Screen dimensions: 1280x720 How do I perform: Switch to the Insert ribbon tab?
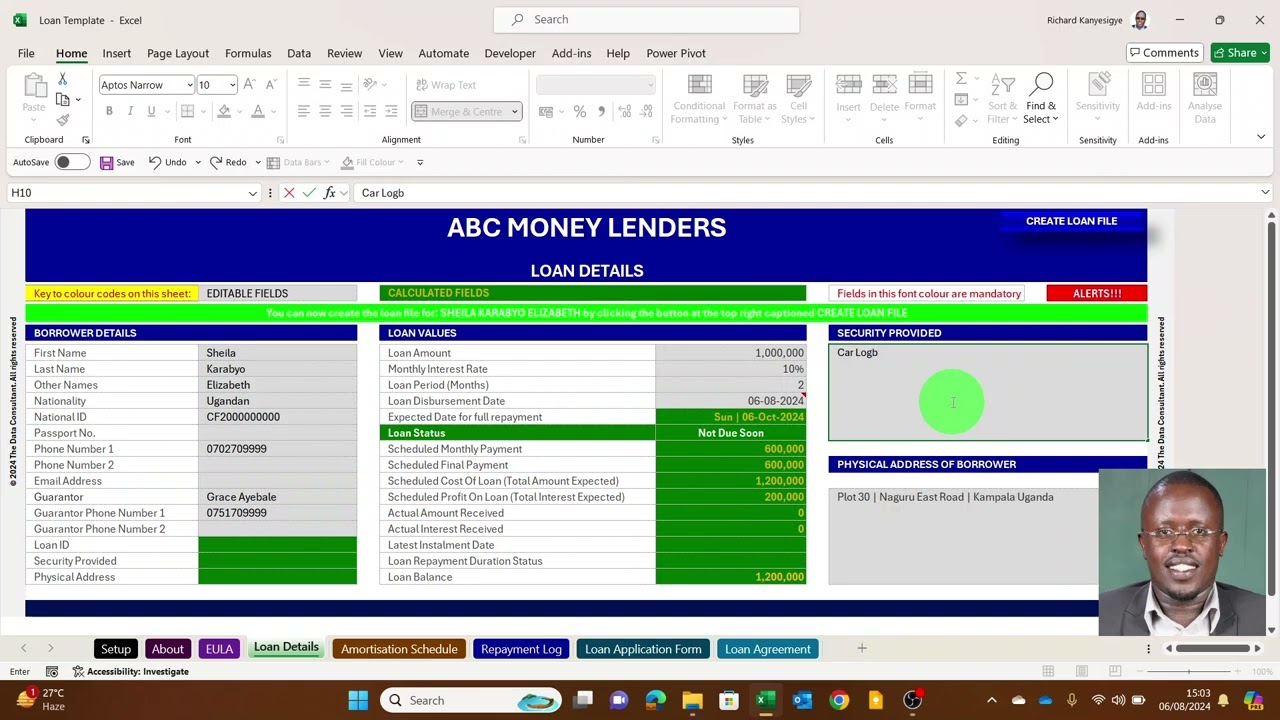pyautogui.click(x=116, y=53)
